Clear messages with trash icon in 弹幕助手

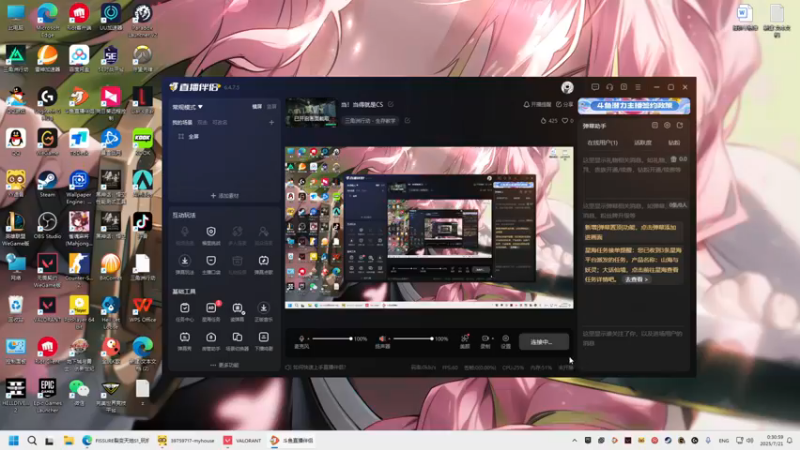673,159
